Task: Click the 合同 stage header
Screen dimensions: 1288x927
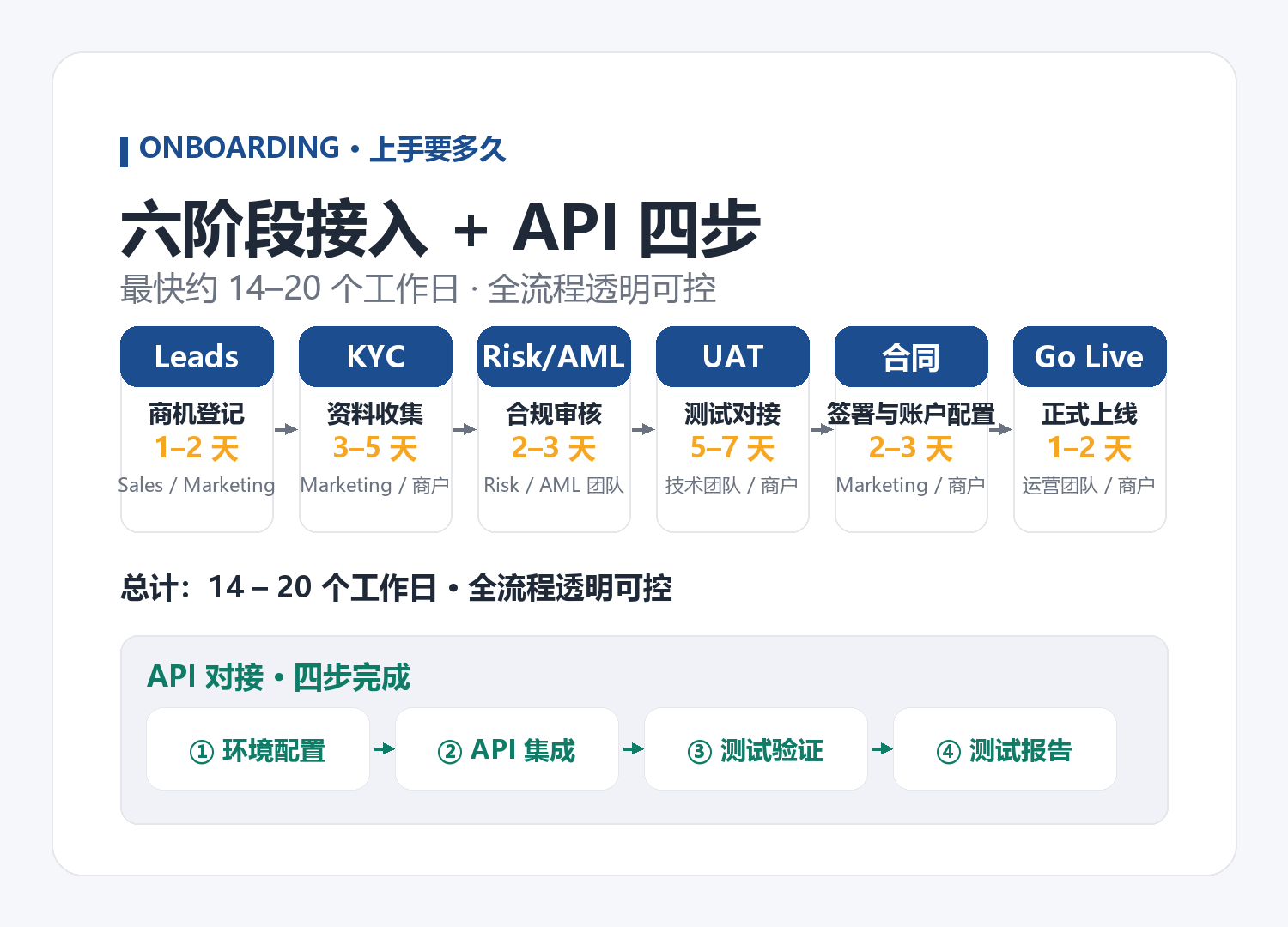Action: tap(911, 356)
